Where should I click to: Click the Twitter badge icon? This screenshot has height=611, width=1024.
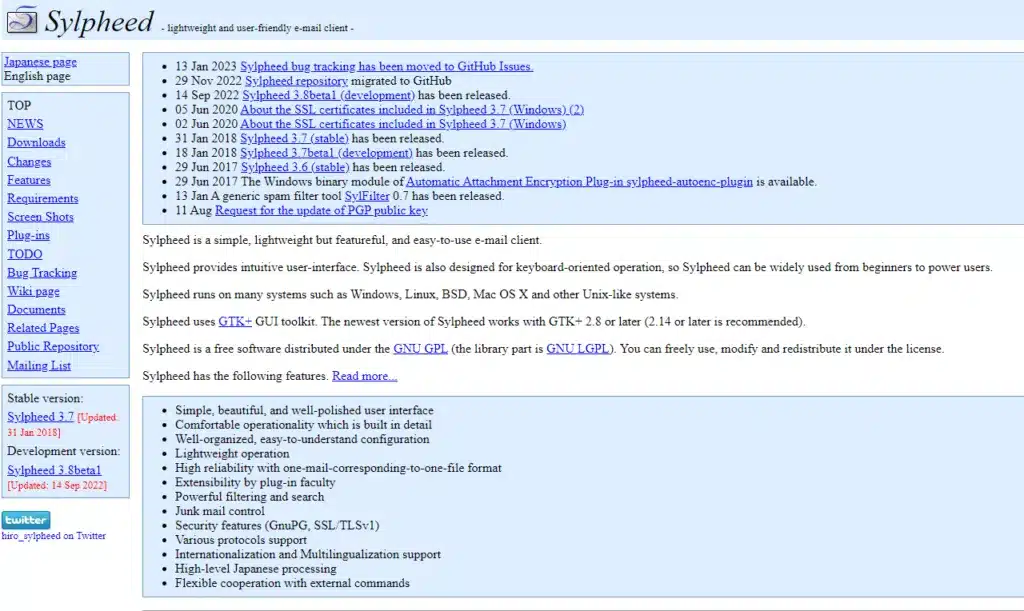tap(26, 520)
